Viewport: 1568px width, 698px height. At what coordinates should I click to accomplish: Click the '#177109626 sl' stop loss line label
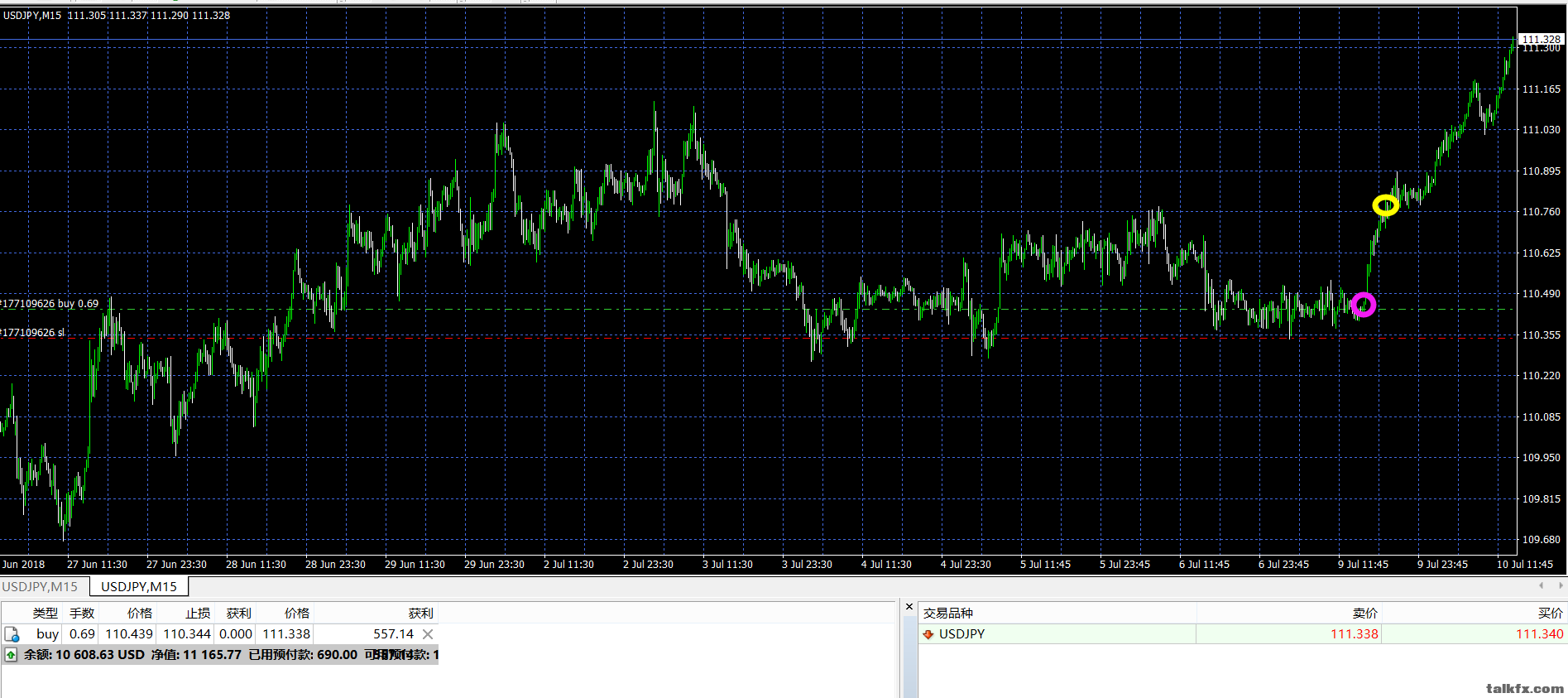(33, 333)
